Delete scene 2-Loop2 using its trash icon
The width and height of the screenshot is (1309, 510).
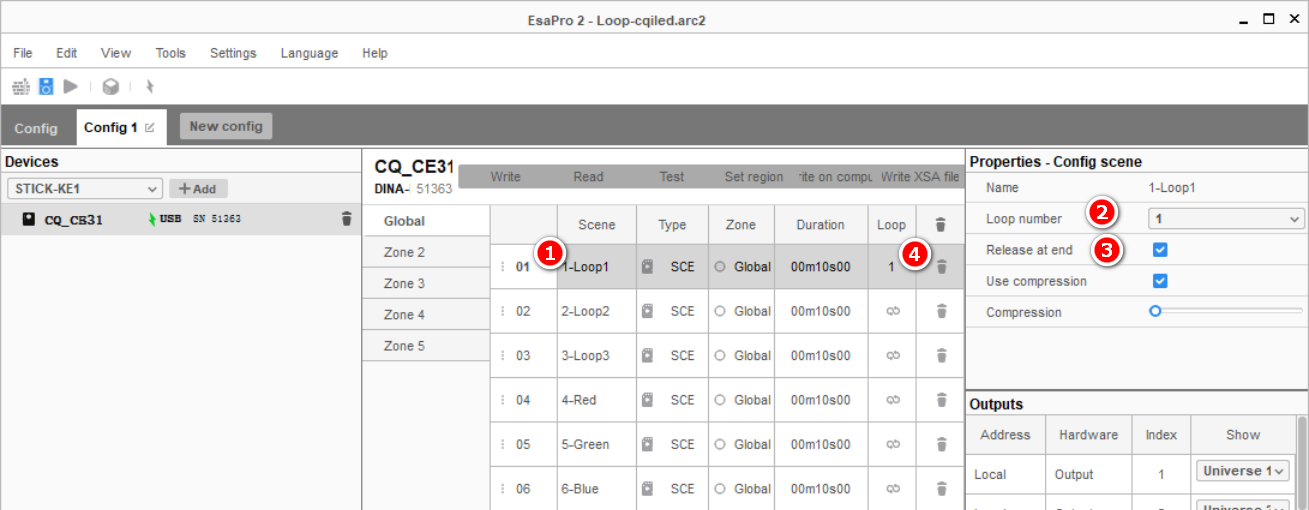pyautogui.click(x=941, y=311)
